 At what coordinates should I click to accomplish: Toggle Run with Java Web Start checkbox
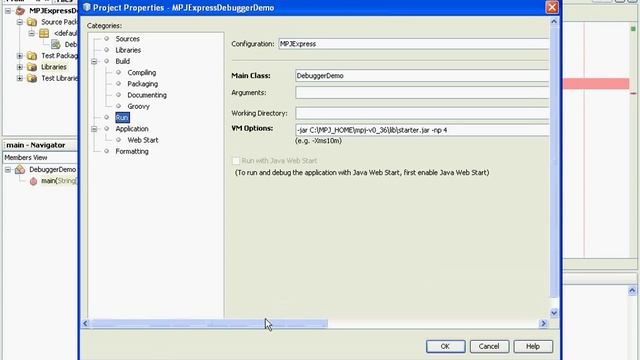236,161
